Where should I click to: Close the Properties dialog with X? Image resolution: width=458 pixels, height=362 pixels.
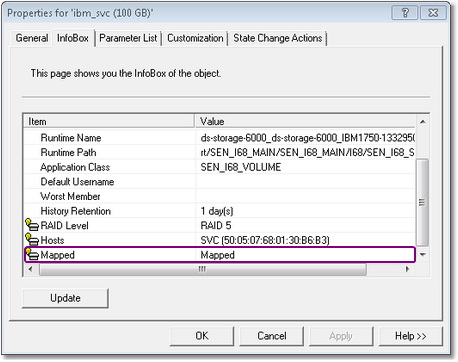(433, 13)
